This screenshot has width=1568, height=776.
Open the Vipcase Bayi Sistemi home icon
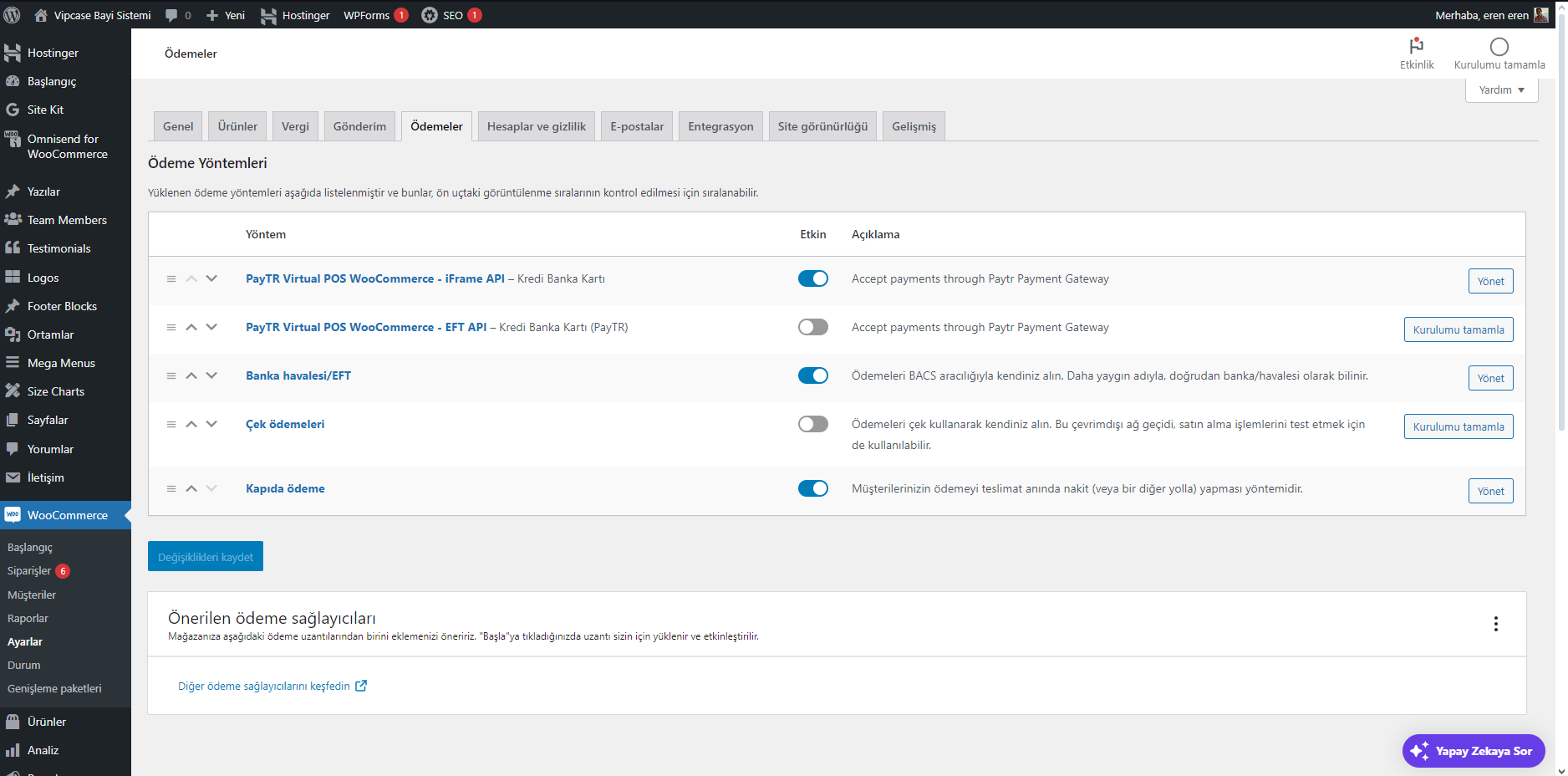coord(40,15)
